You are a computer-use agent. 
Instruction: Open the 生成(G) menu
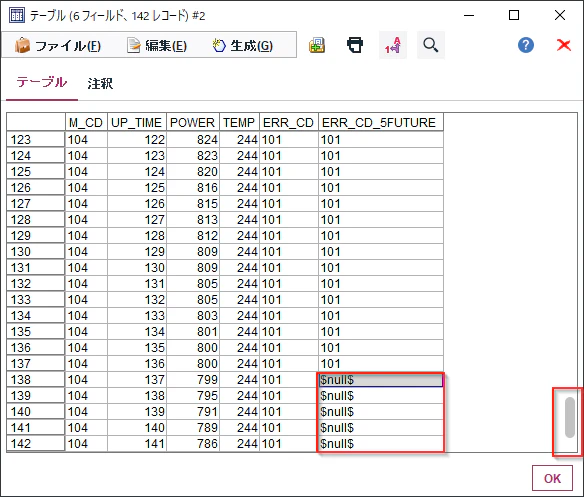click(243, 45)
